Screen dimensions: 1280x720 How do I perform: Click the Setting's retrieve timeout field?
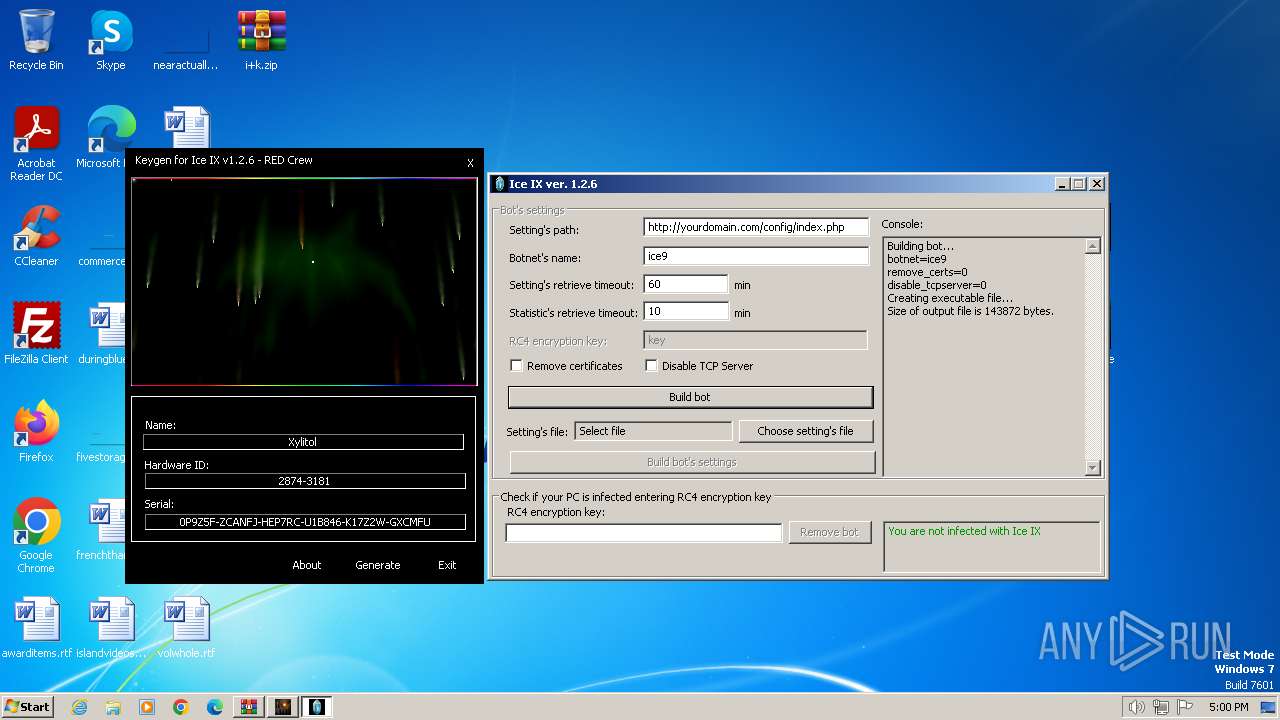click(x=686, y=284)
